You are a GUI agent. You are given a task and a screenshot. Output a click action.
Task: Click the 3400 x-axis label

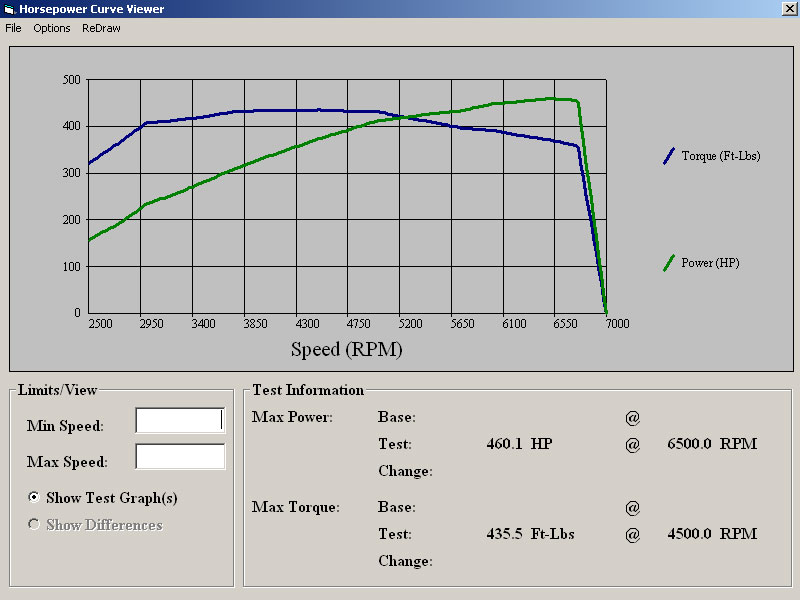point(203,323)
